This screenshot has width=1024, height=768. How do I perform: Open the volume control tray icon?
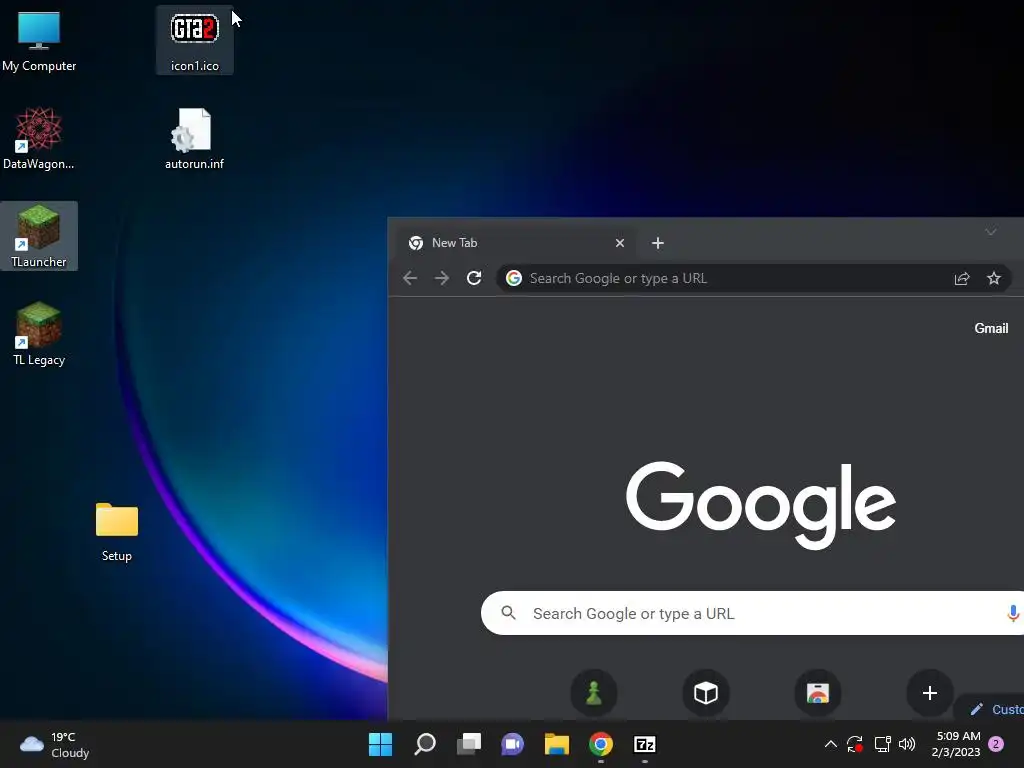(x=907, y=744)
